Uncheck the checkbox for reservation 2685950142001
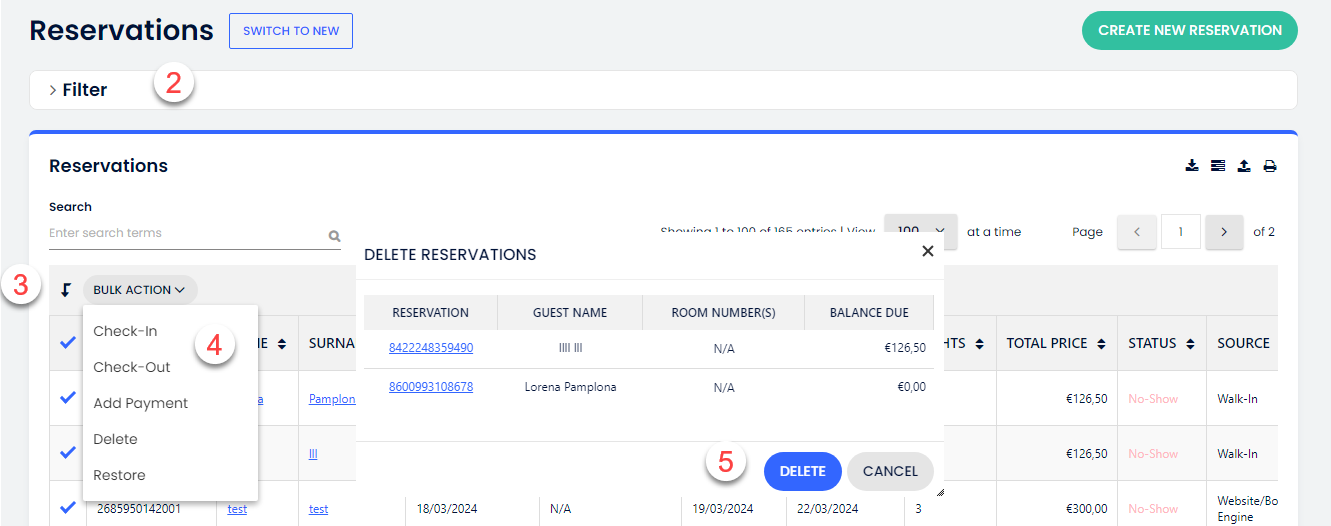The image size is (1331, 526). click(x=67, y=508)
